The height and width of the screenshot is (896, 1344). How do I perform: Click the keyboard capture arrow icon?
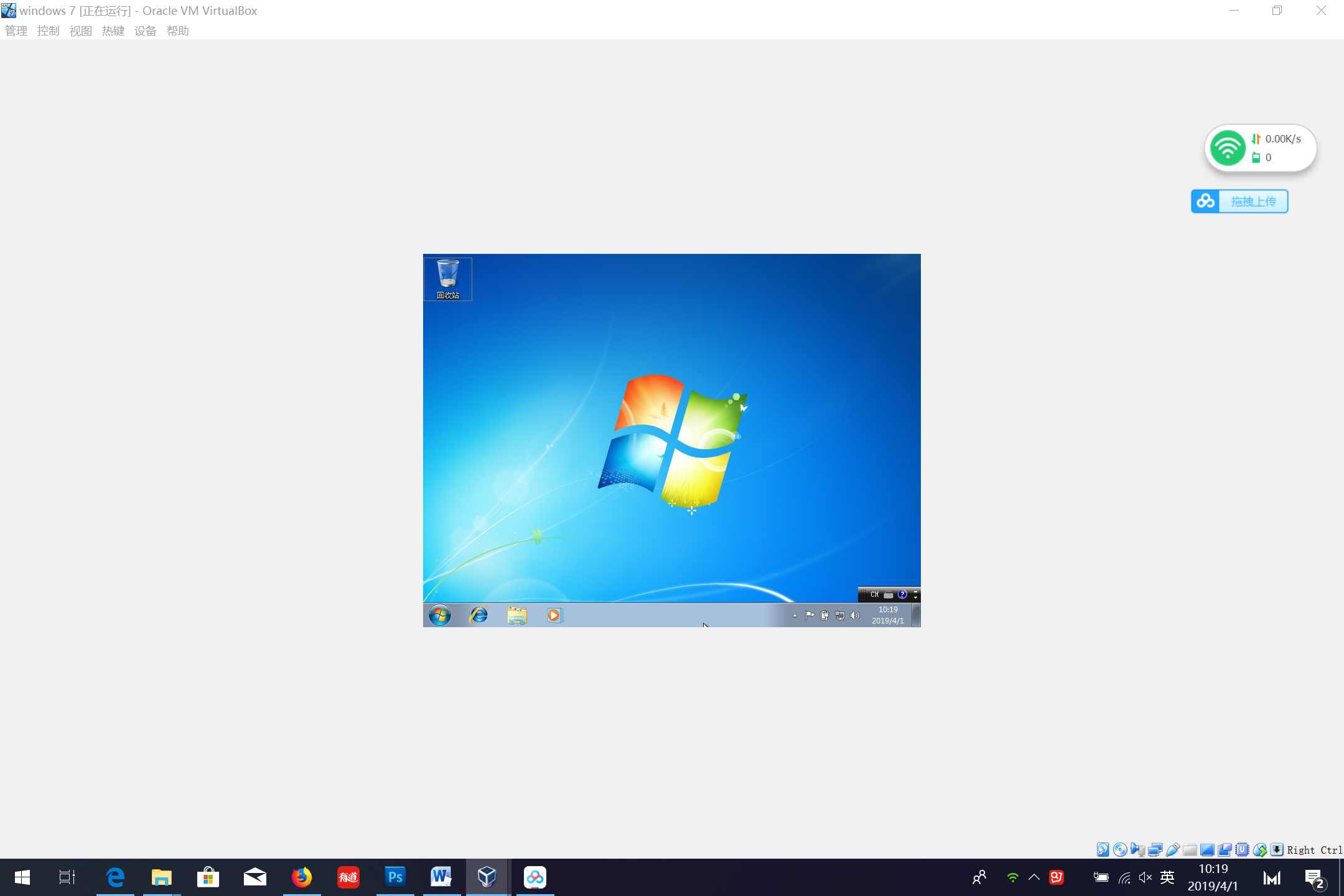pos(1277,849)
